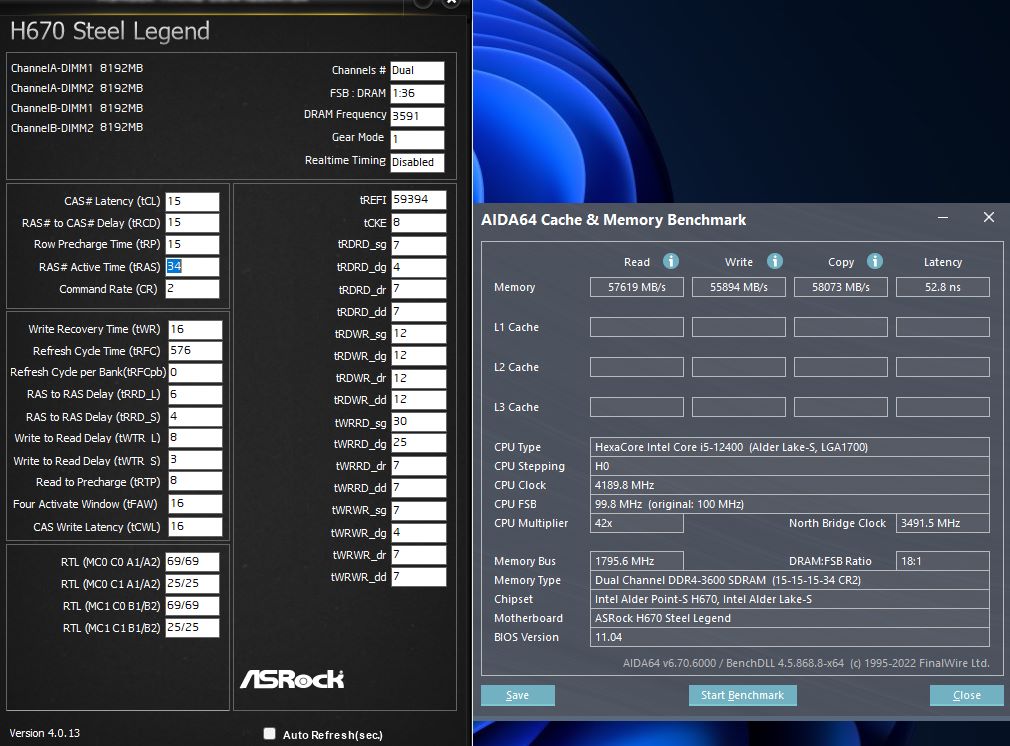The width and height of the screenshot is (1010, 746).
Task: Click the Save button in AIDA64
Action: 517,695
